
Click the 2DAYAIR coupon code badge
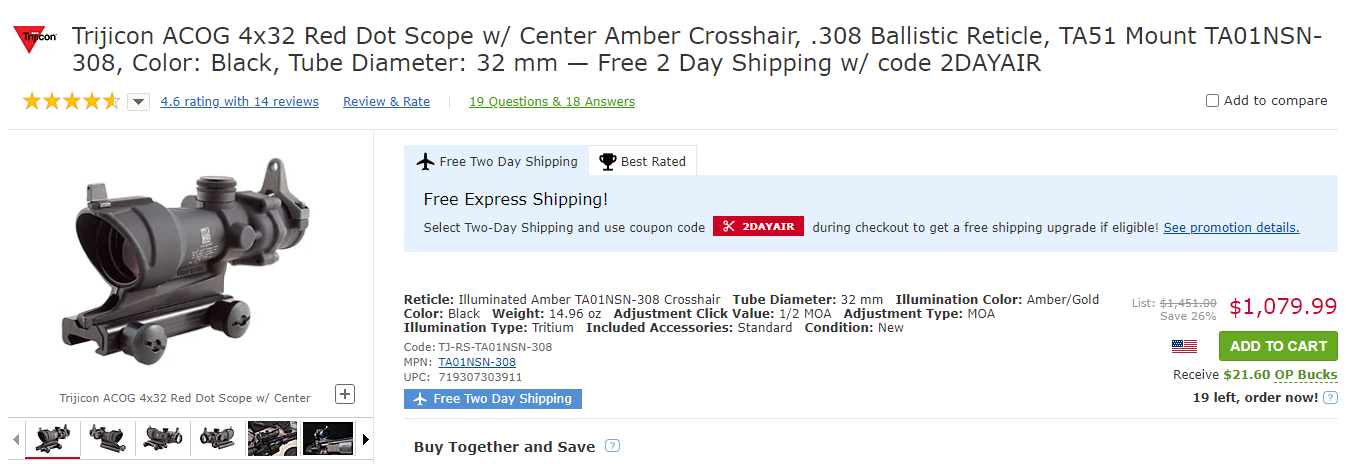pos(758,227)
